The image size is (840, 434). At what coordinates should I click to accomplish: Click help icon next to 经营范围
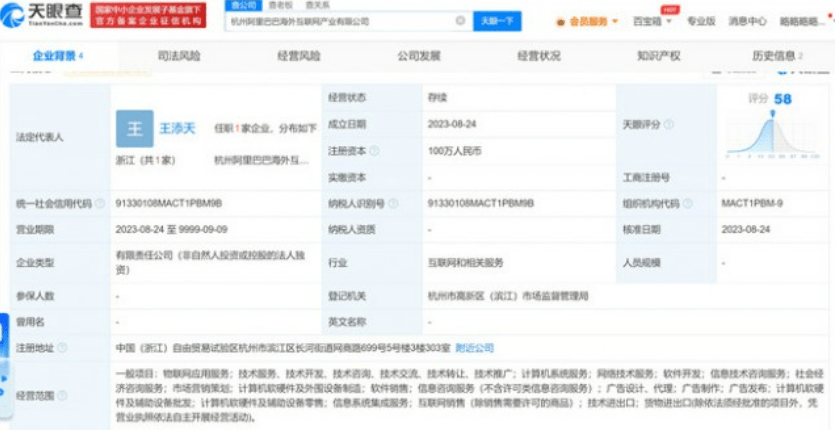pos(63,395)
